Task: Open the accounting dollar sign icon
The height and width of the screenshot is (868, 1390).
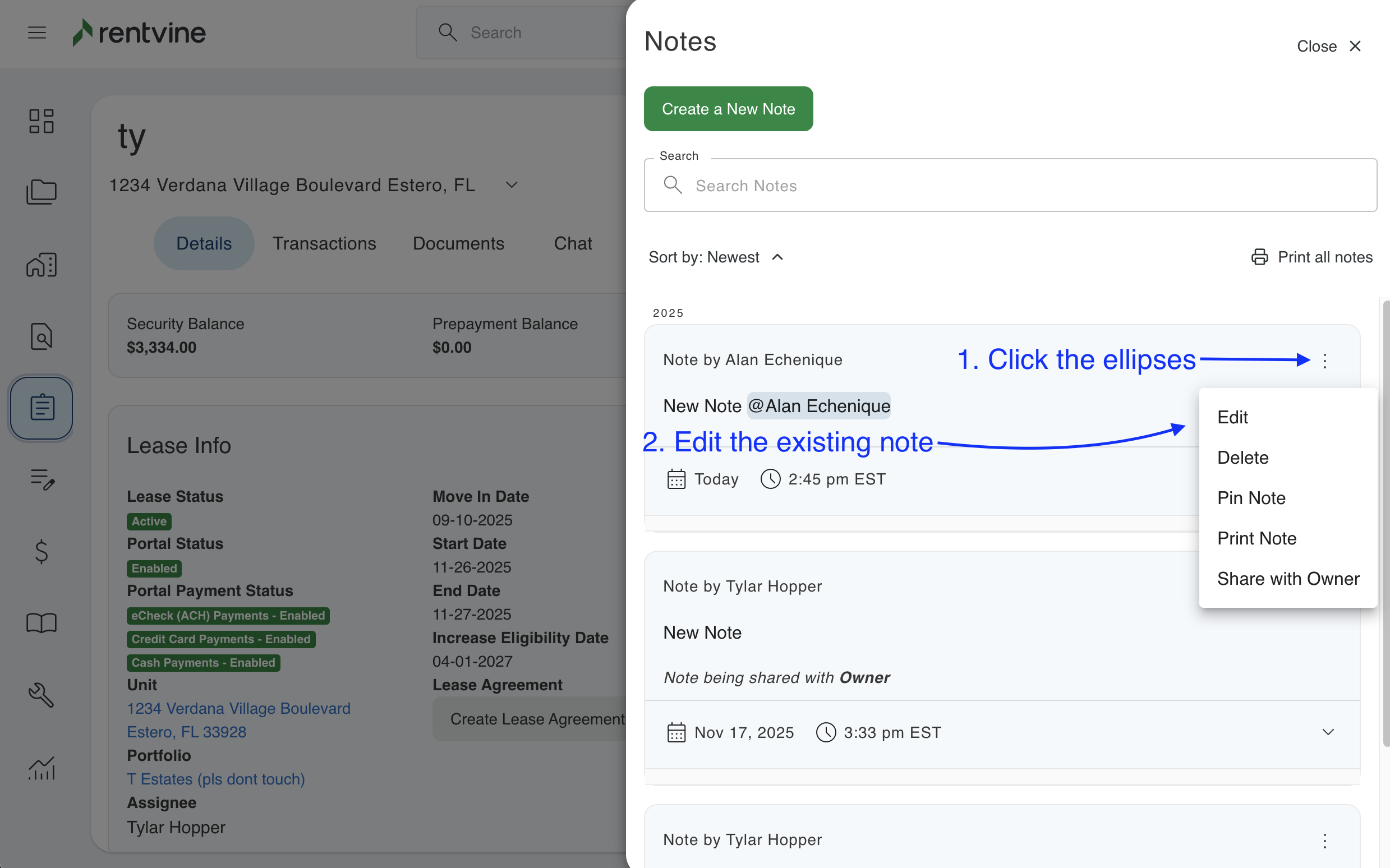Action: coord(42,552)
